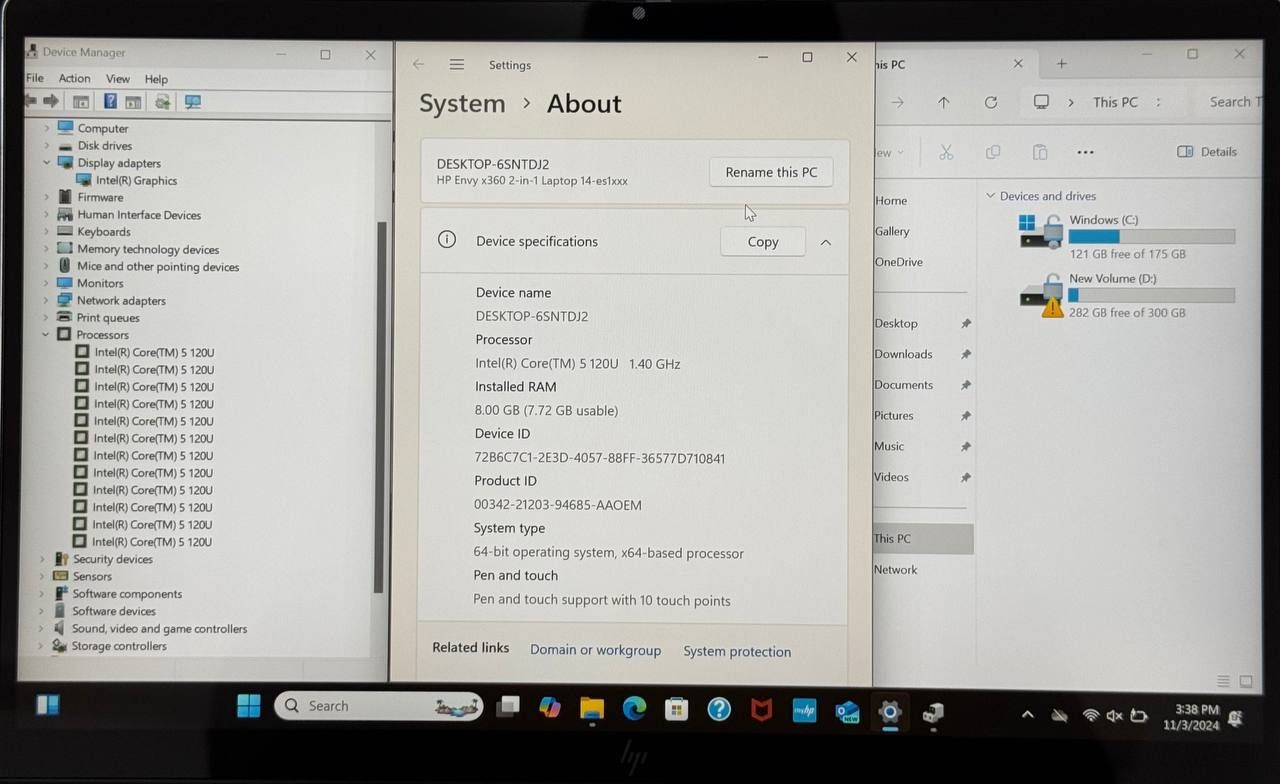The image size is (1280, 784).
Task: Click the Cut scissors icon in File Explorer
Action: tap(946, 152)
